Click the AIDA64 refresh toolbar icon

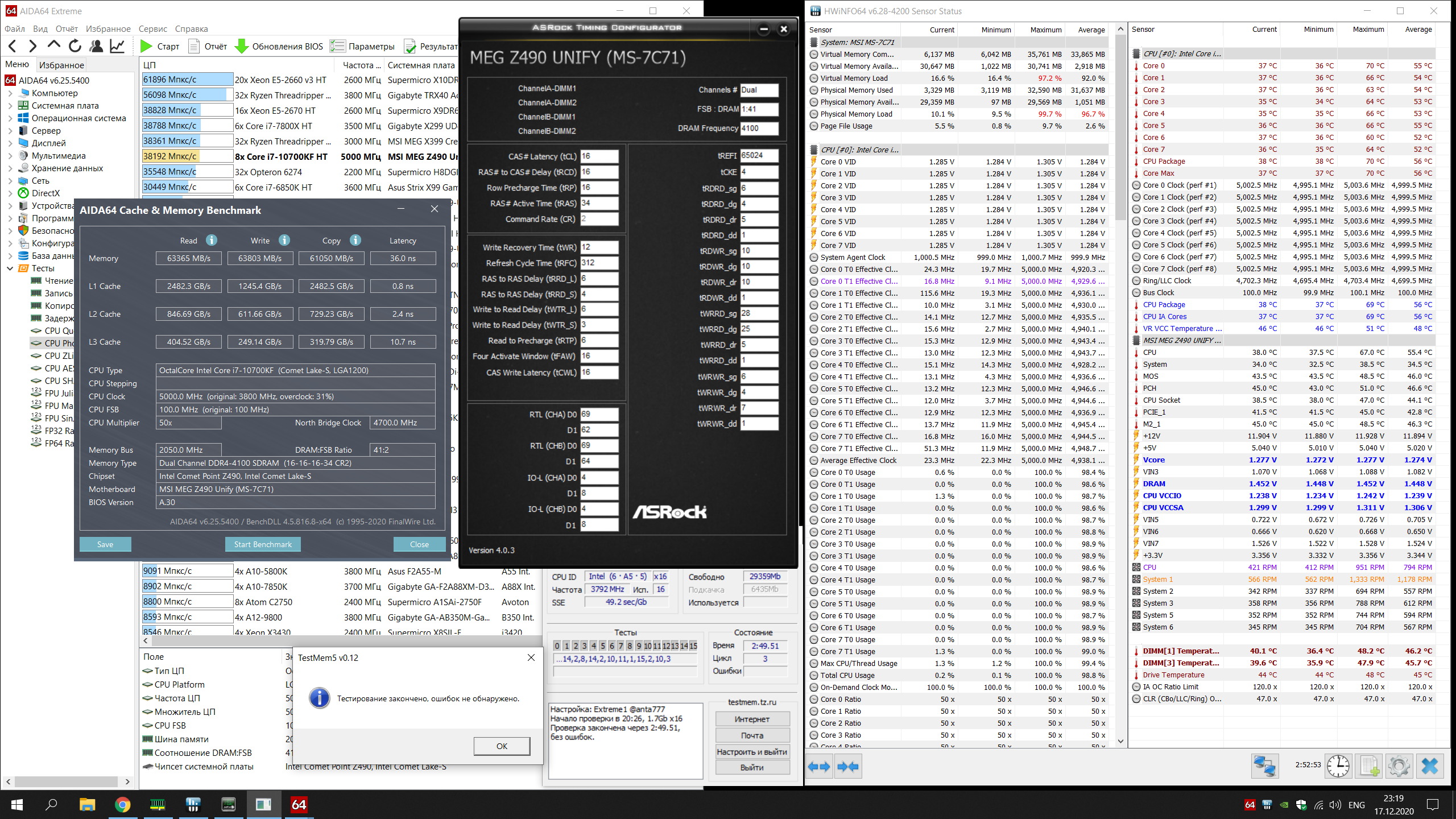click(75, 46)
